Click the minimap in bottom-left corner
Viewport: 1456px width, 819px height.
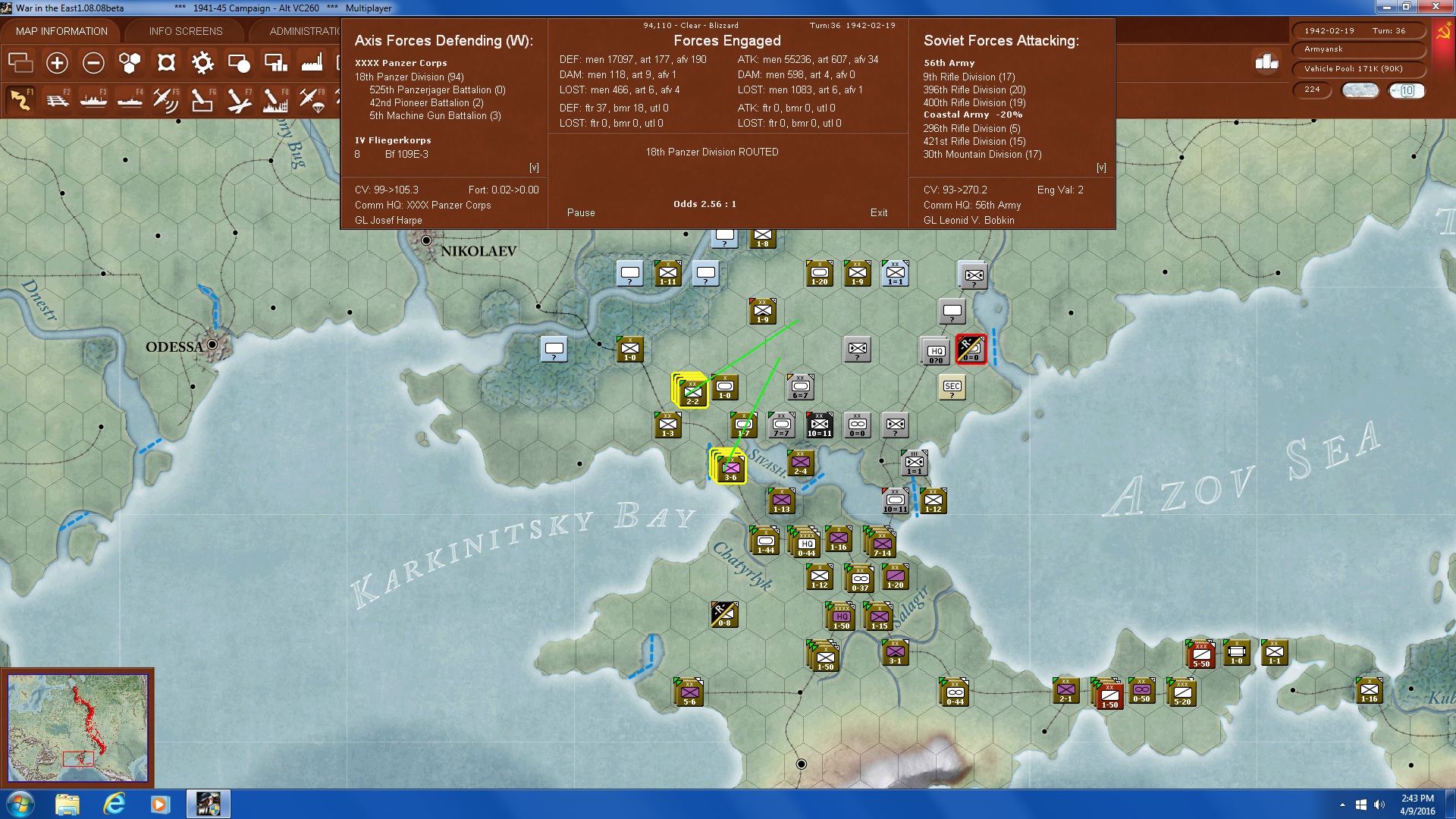click(x=77, y=728)
